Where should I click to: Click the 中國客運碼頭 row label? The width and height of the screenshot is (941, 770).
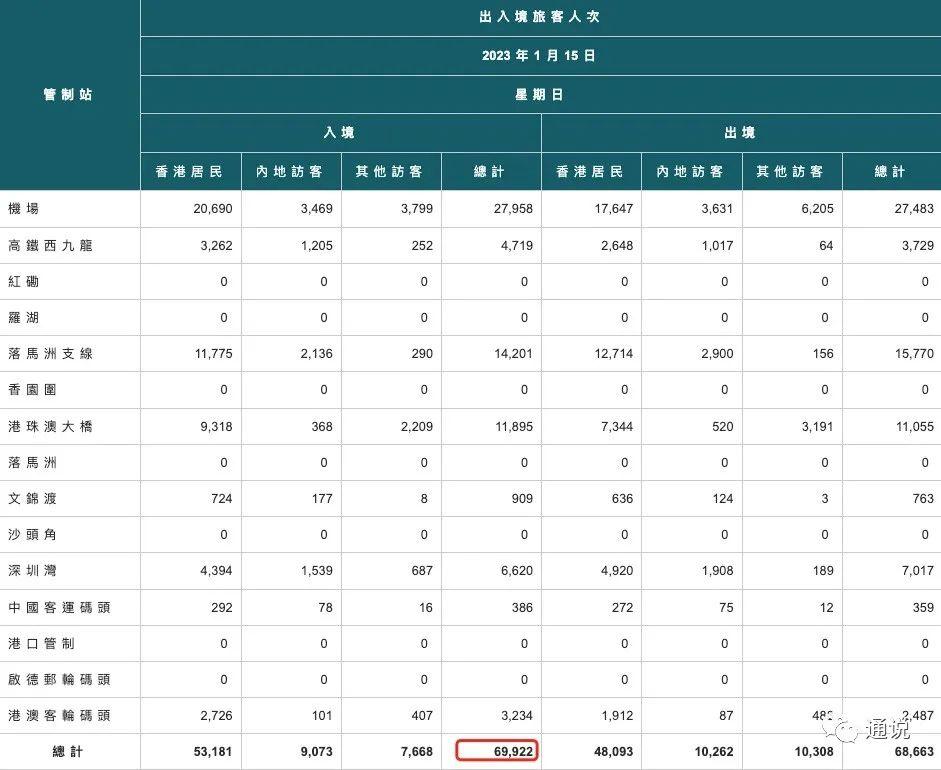click(x=57, y=607)
